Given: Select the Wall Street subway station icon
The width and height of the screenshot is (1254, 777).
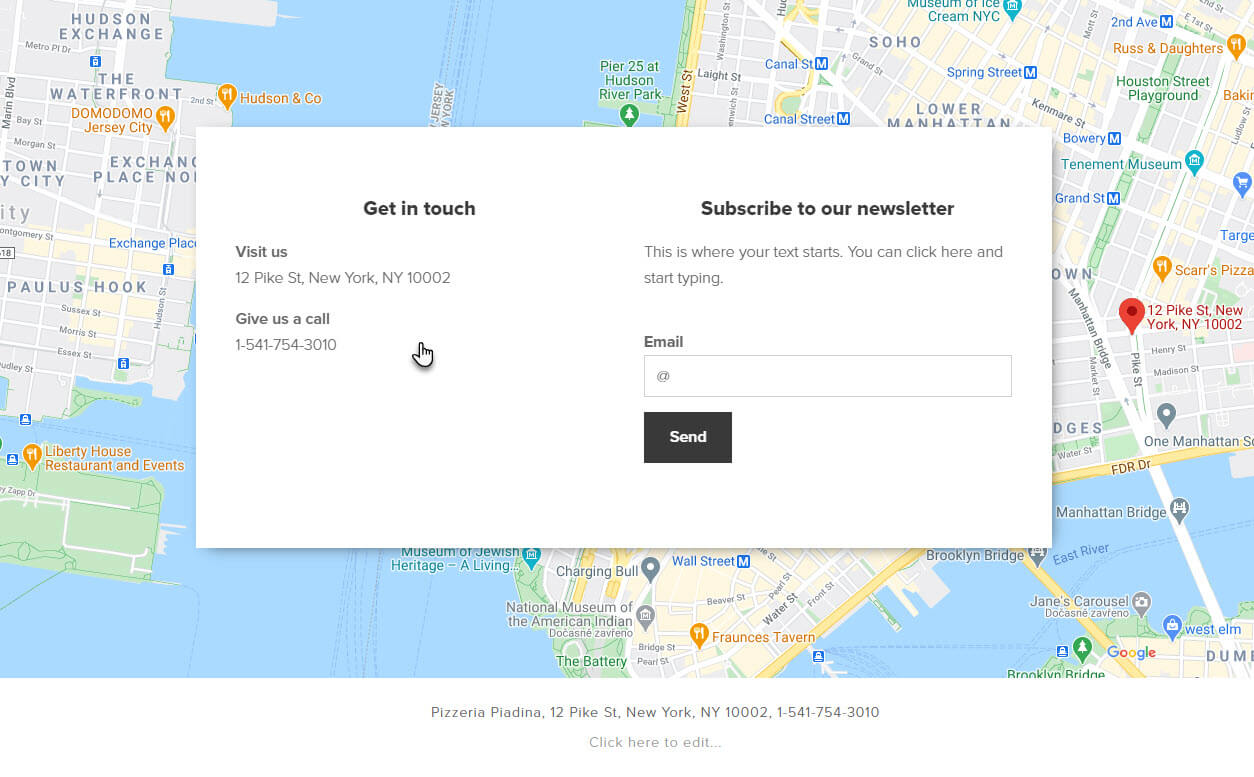Looking at the screenshot, I should point(743,561).
